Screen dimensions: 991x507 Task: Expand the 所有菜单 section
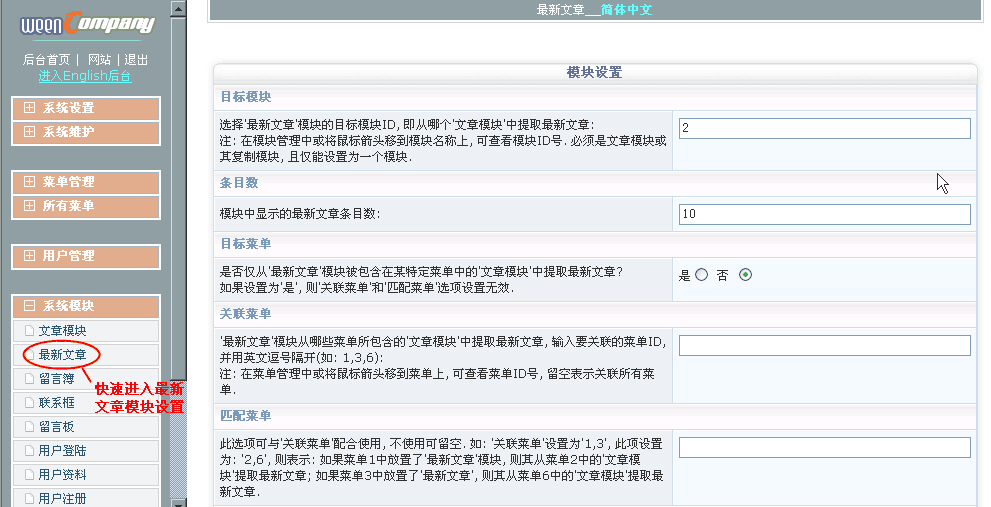[x=86, y=206]
